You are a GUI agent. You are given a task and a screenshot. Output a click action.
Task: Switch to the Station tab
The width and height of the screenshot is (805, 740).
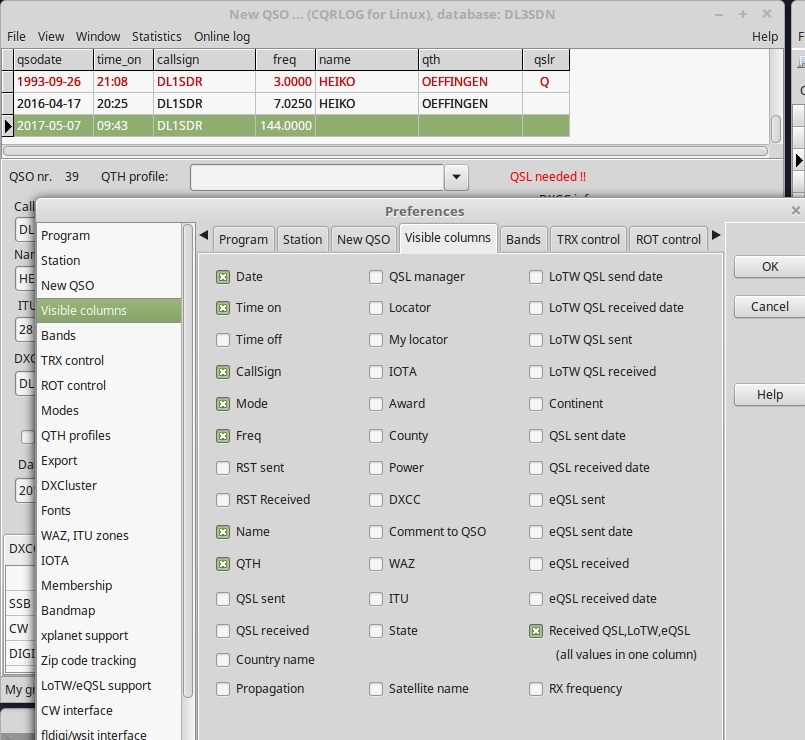pyautogui.click(x=302, y=240)
